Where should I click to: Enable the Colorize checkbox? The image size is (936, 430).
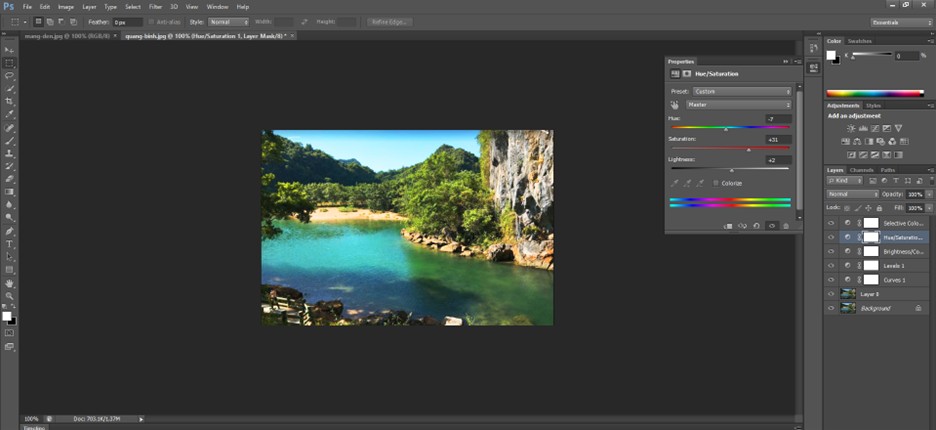716,183
